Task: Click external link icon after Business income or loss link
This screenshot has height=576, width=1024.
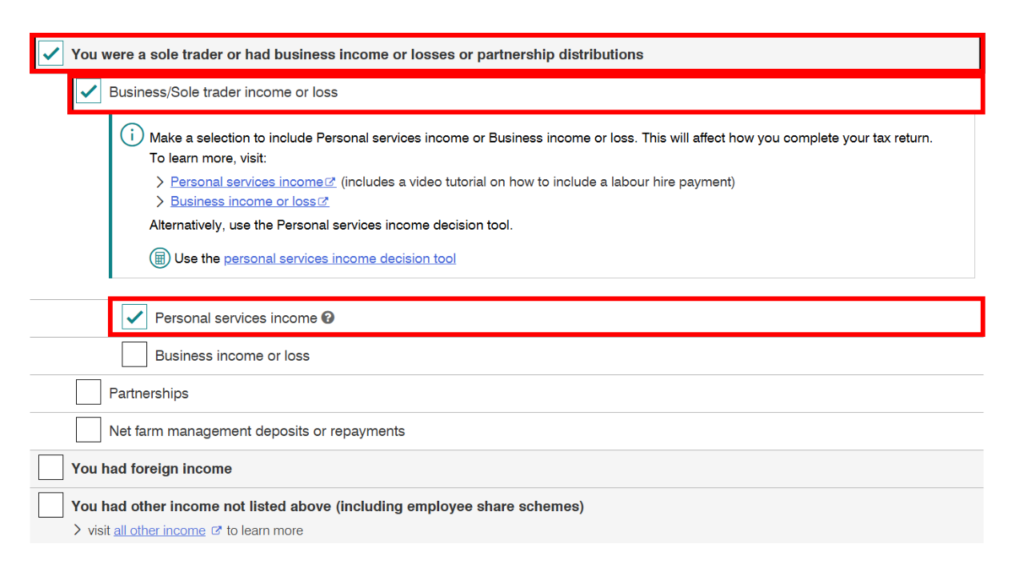Action: click(323, 201)
